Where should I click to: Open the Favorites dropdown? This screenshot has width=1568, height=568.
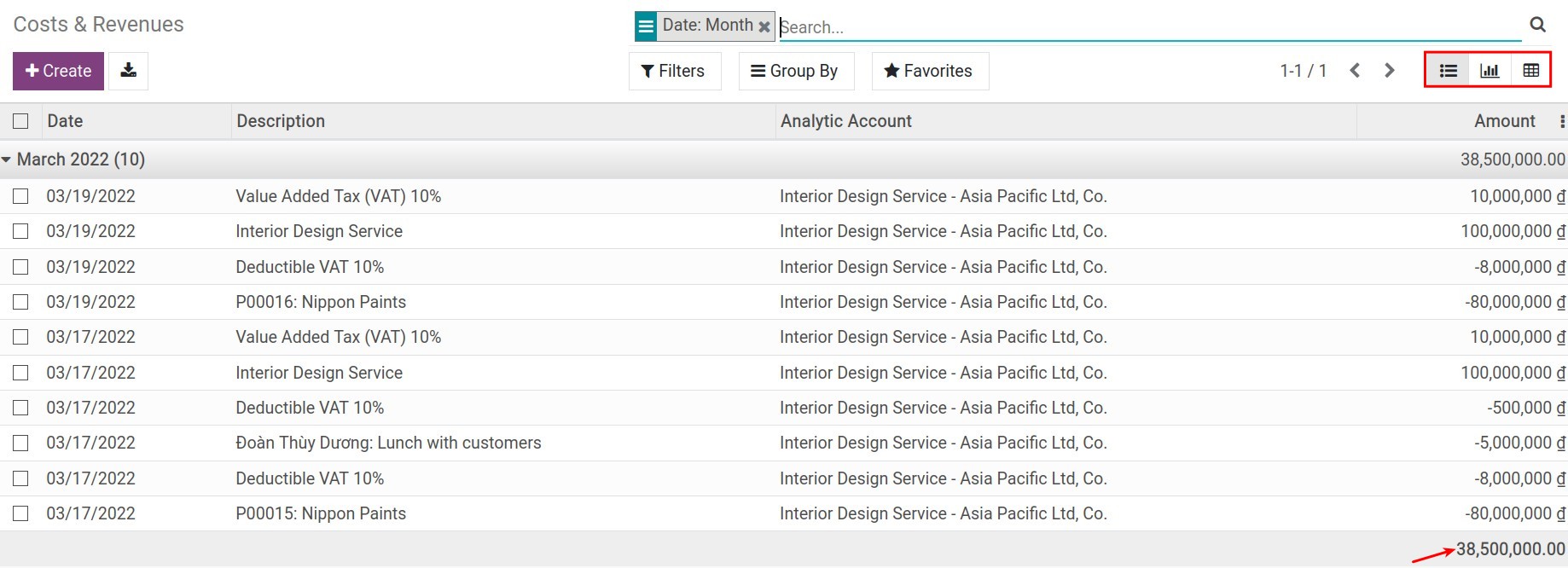929,71
